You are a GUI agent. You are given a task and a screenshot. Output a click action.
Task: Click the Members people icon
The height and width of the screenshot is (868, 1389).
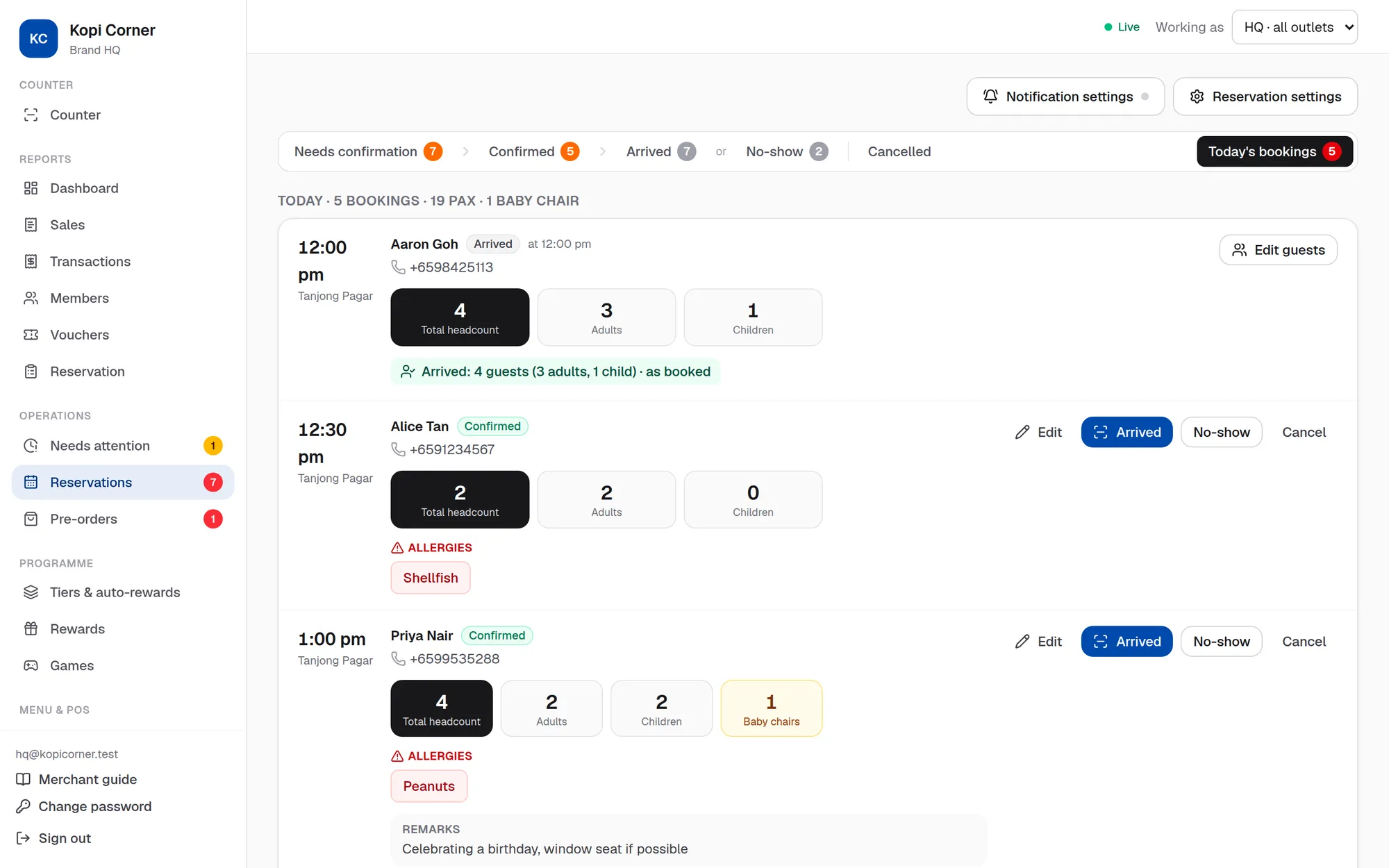pyautogui.click(x=31, y=298)
